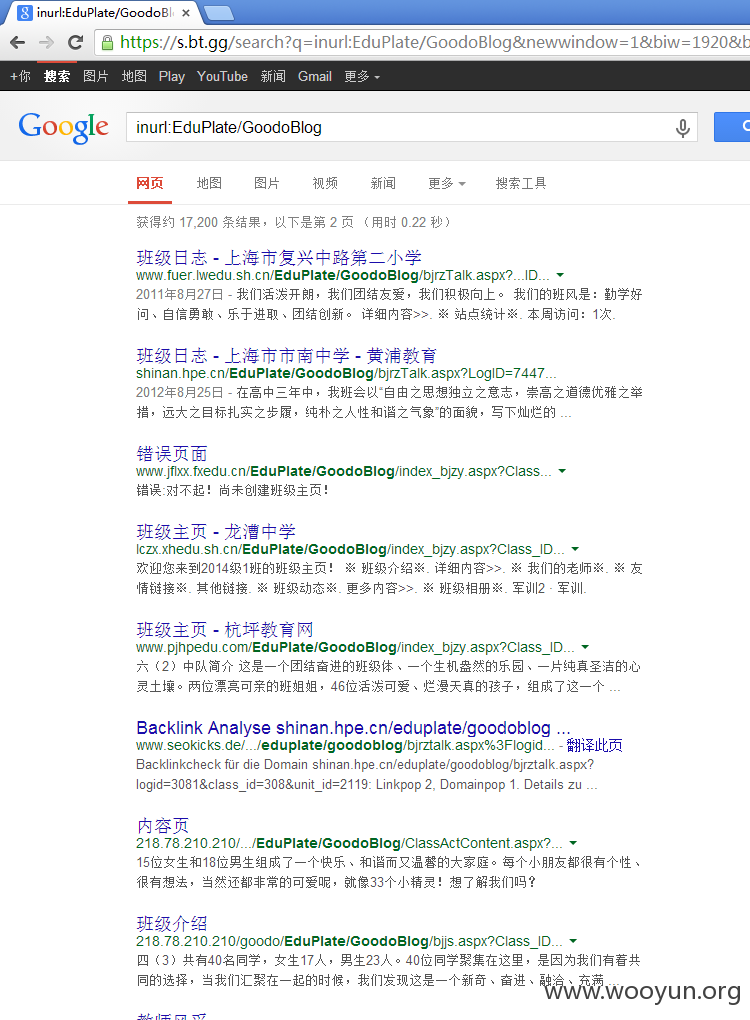Expand the arrow beside www.pjhpedu.com URL
This screenshot has height=1020, width=750.
[x=585, y=647]
